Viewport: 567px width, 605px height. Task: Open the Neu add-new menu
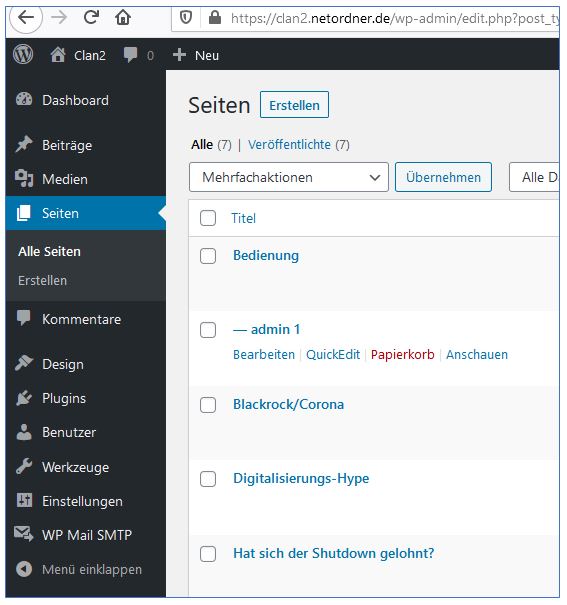(196, 55)
